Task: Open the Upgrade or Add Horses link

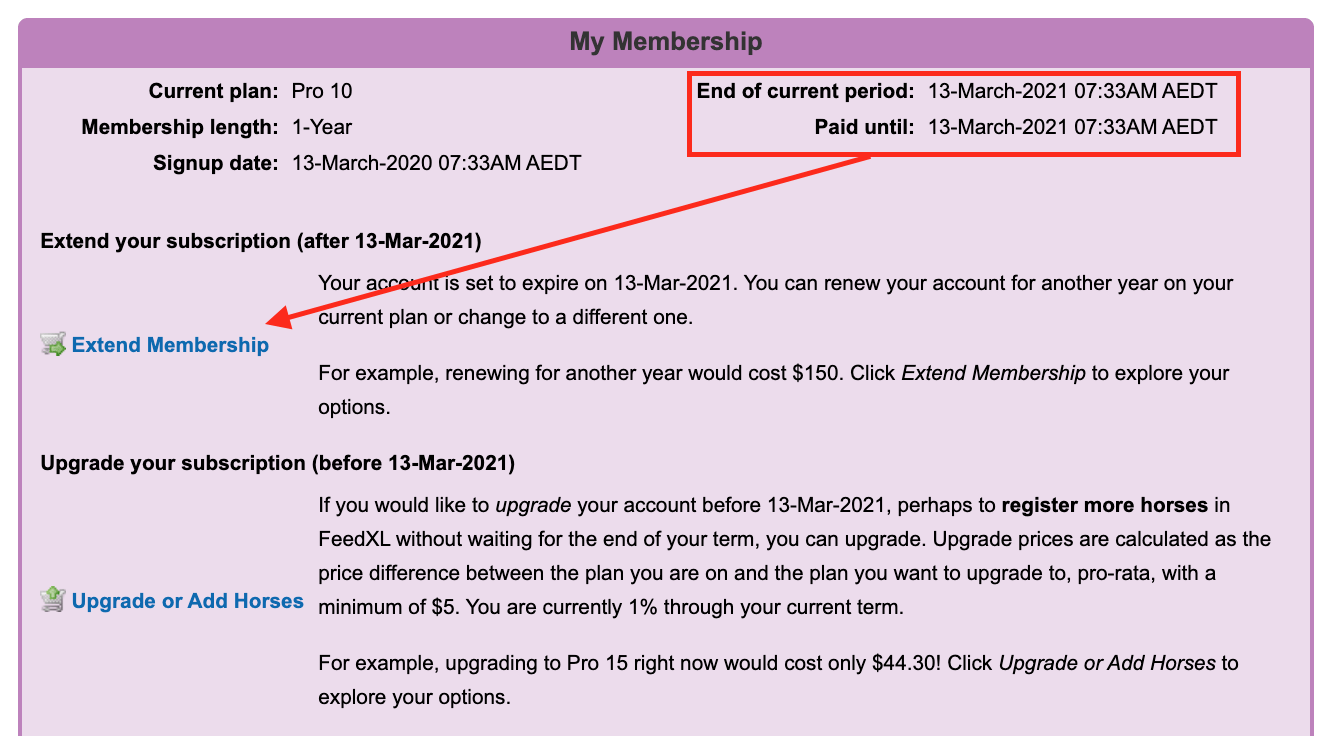Action: 188,601
